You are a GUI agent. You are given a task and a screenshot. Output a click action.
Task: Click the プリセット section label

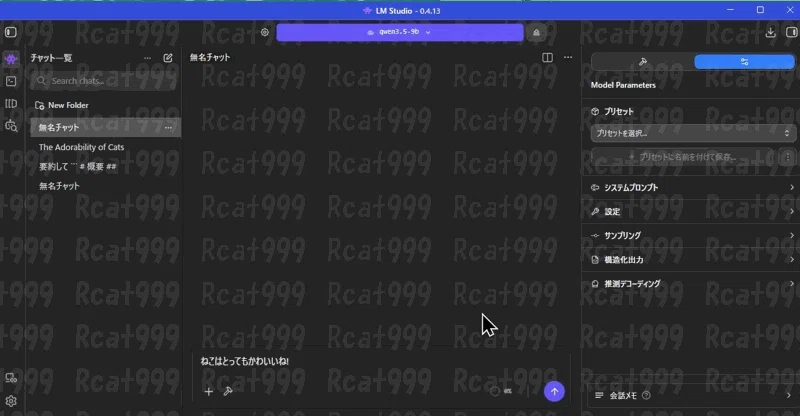click(x=619, y=111)
